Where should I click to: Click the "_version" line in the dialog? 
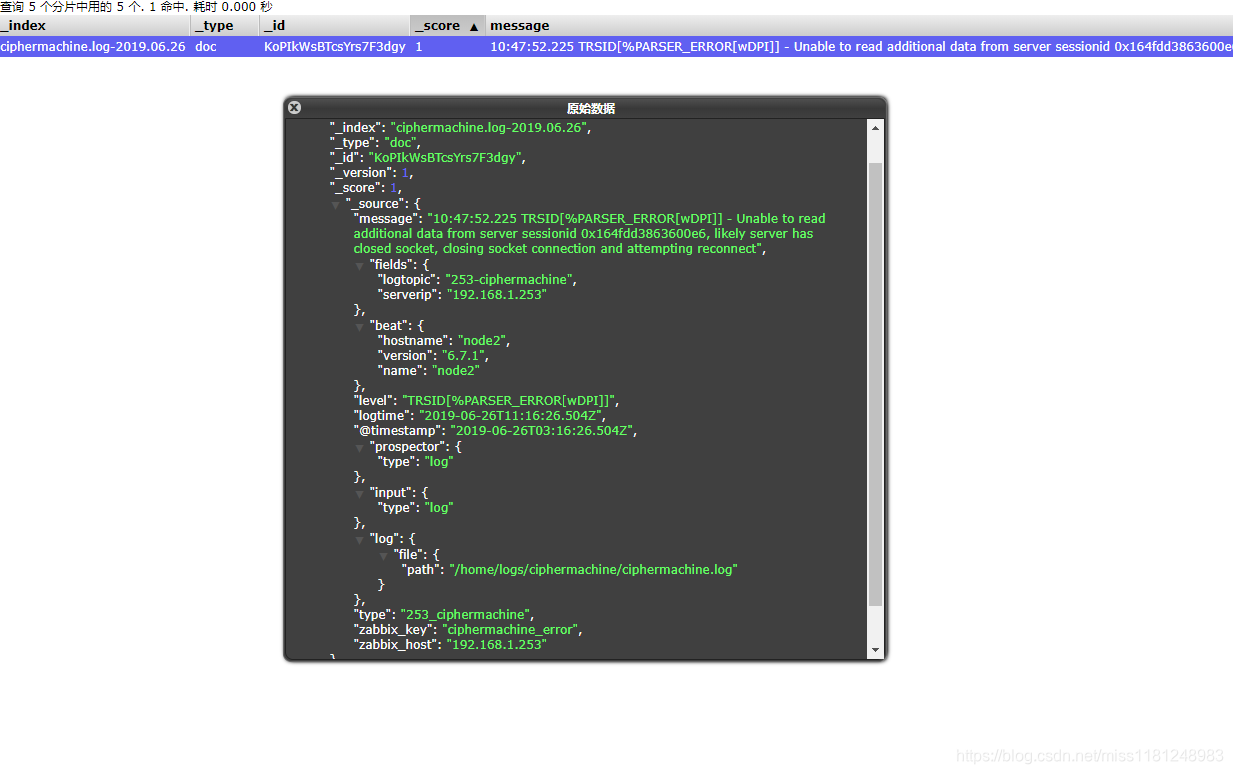pyautogui.click(x=370, y=172)
